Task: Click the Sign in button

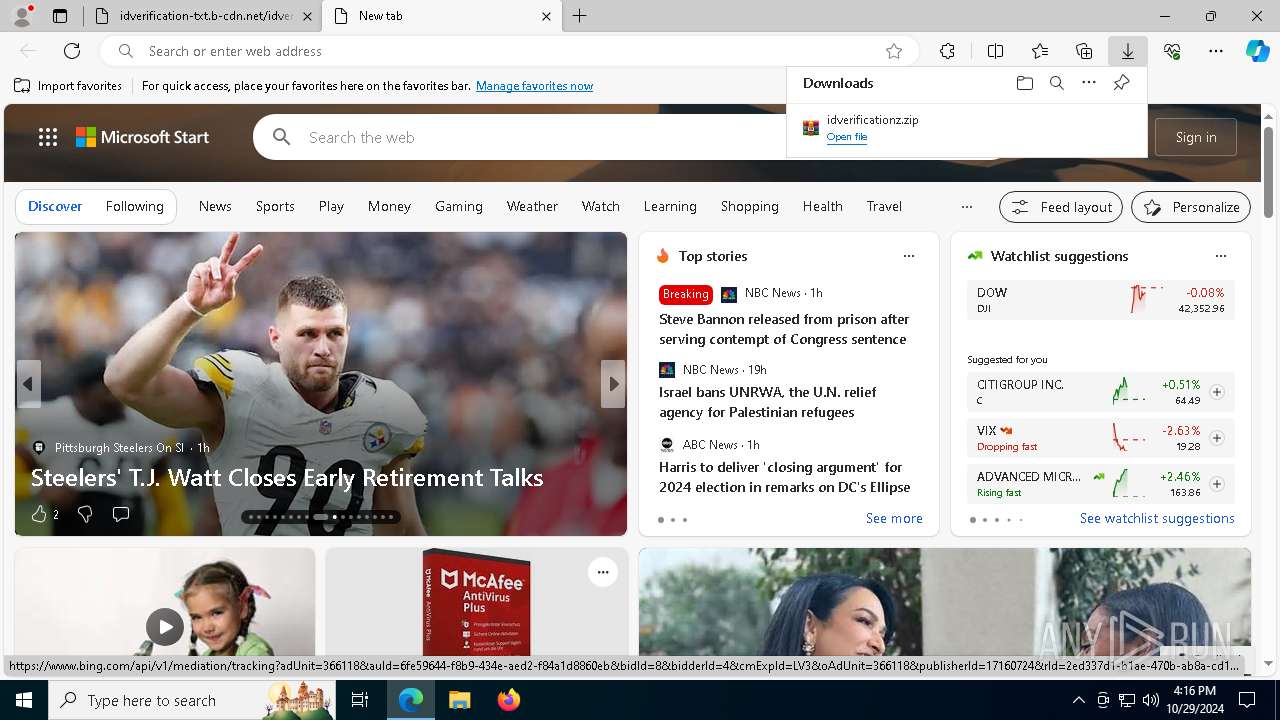Action: [x=1196, y=137]
